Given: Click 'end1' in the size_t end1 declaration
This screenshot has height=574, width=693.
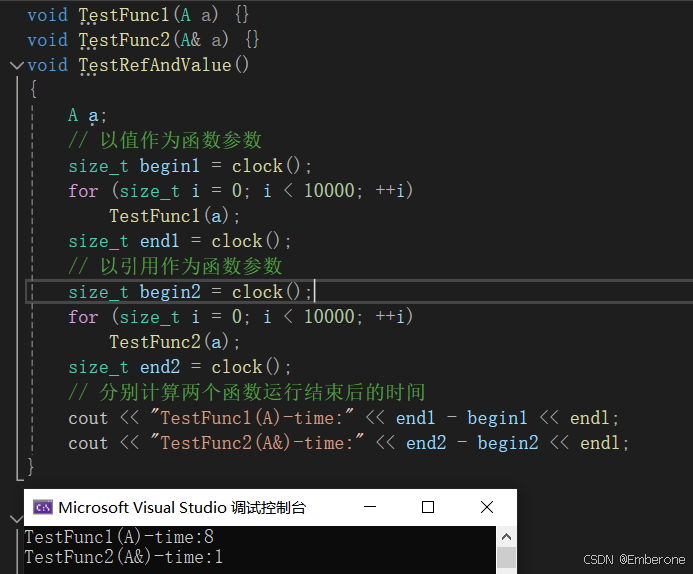Looking at the screenshot, I should point(160,241).
